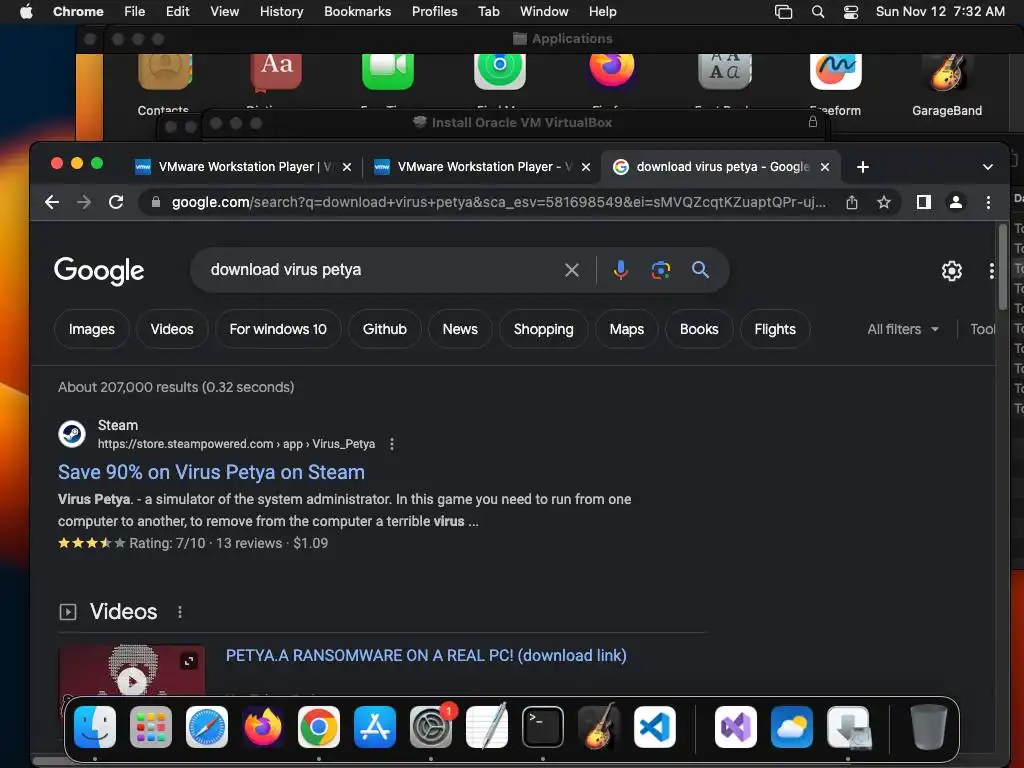Open the View menu

(x=225, y=12)
